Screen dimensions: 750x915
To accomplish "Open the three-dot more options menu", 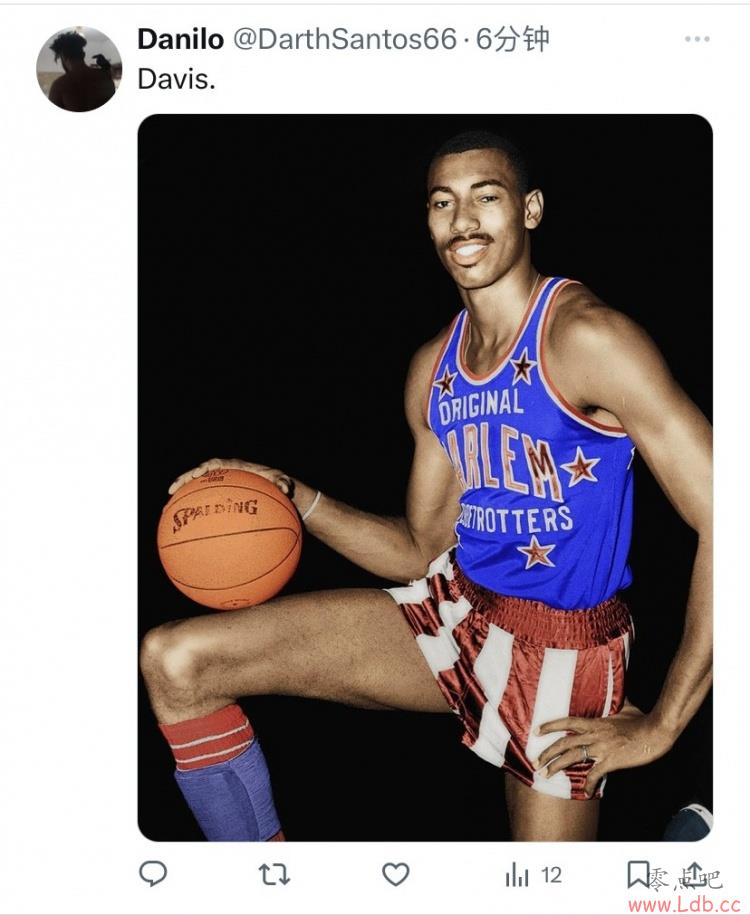I will pyautogui.click(x=697, y=39).
